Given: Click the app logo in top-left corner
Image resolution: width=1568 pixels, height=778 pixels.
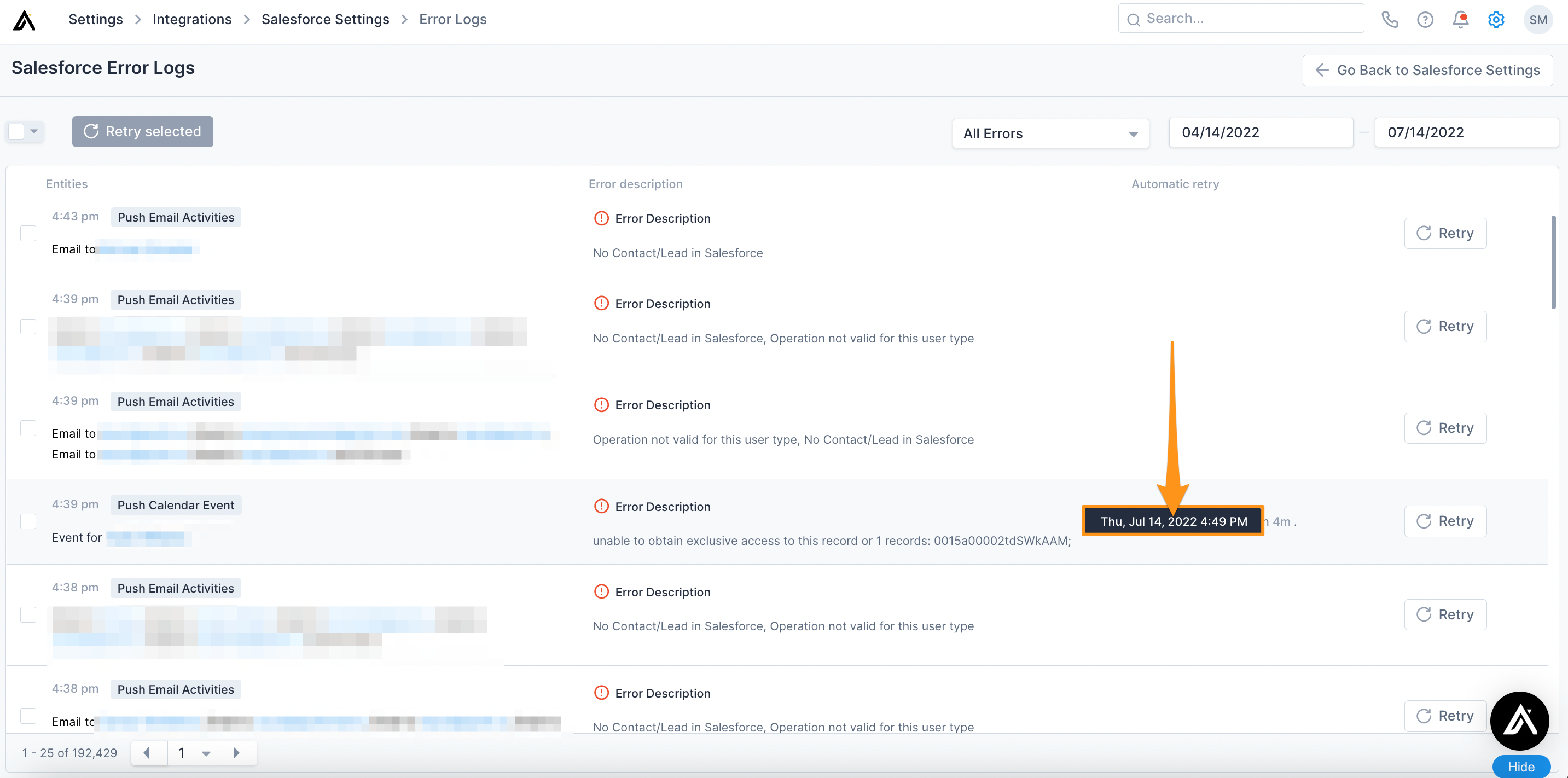Looking at the screenshot, I should click(x=25, y=20).
